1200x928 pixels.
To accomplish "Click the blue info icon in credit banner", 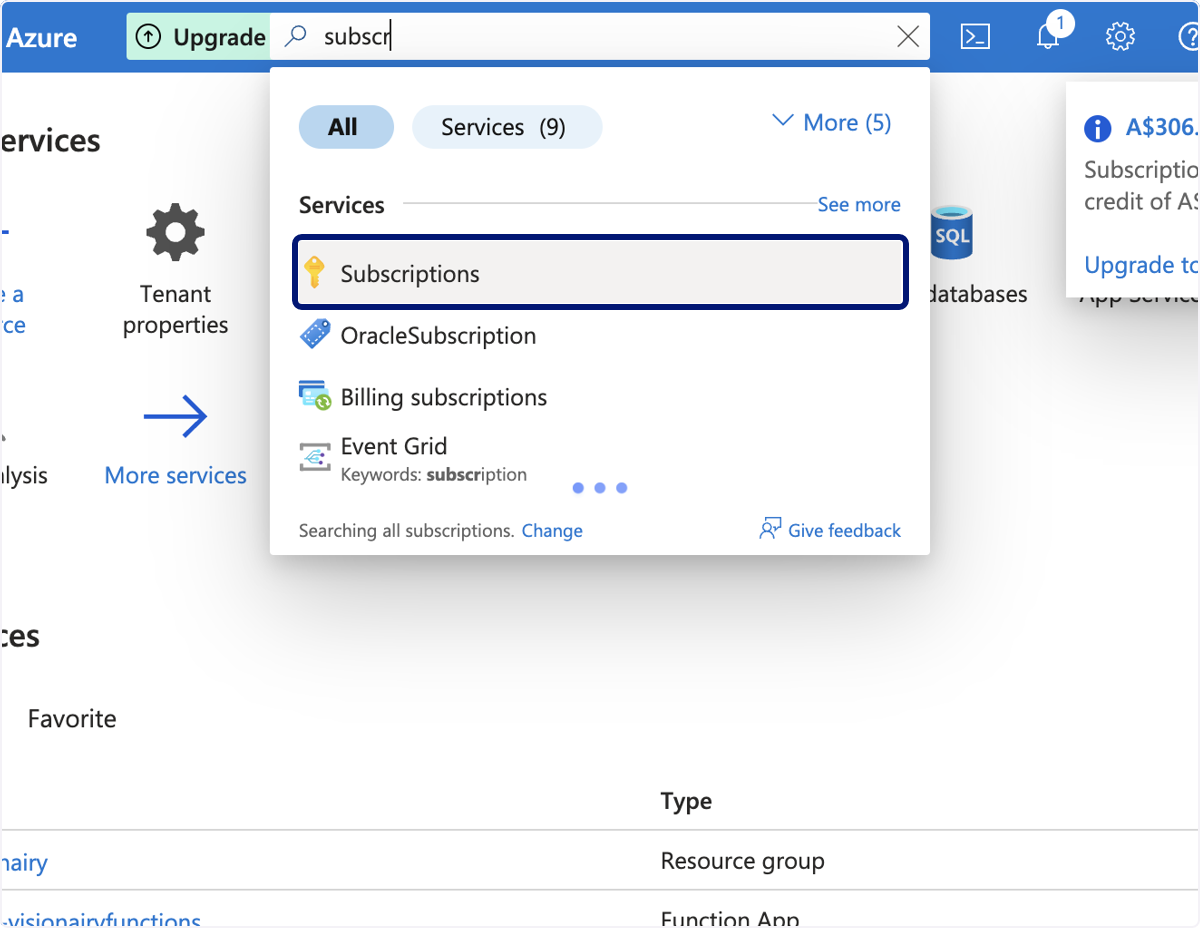I will 1098,128.
